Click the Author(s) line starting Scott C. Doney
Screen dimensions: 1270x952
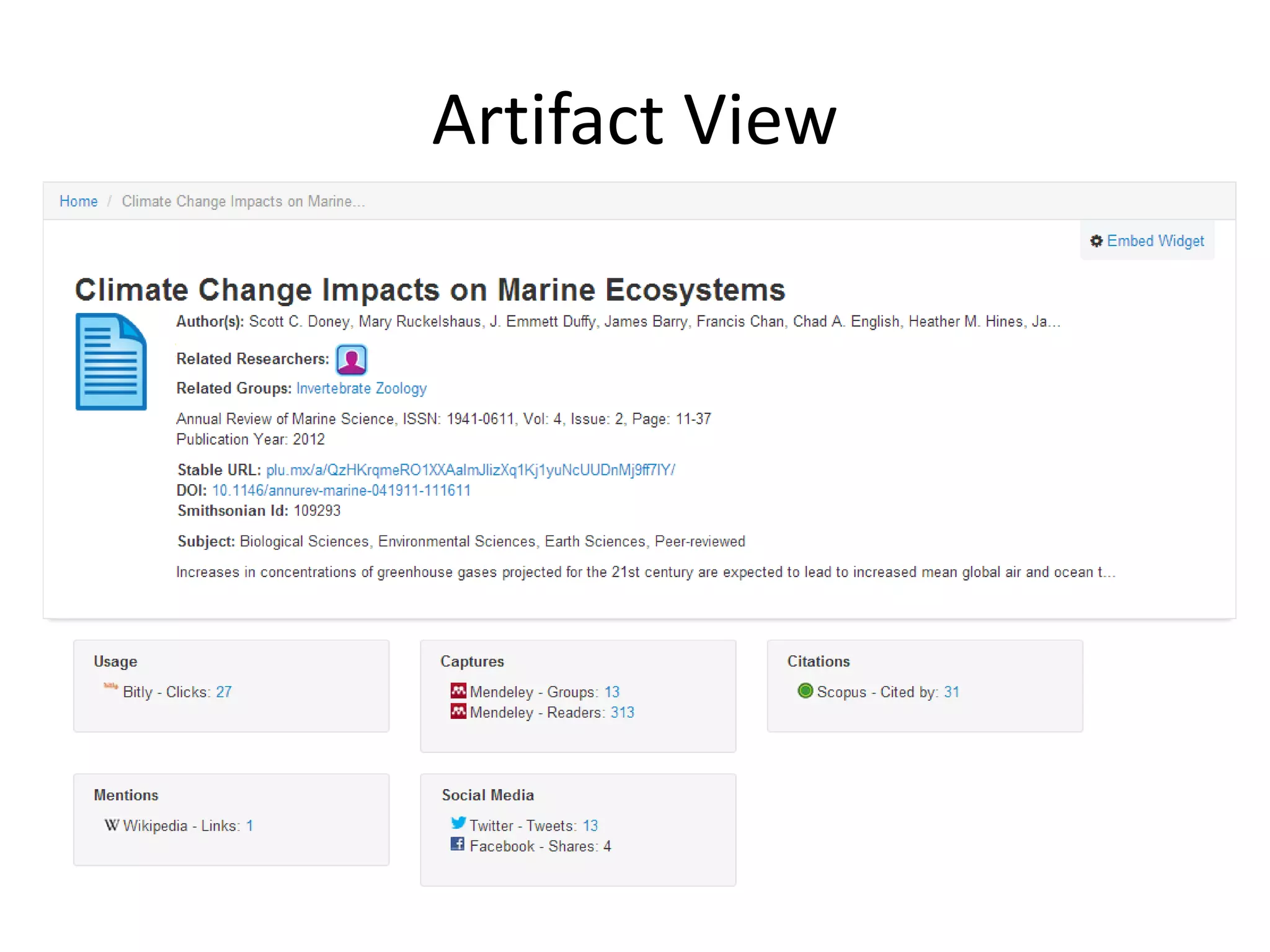(618, 322)
